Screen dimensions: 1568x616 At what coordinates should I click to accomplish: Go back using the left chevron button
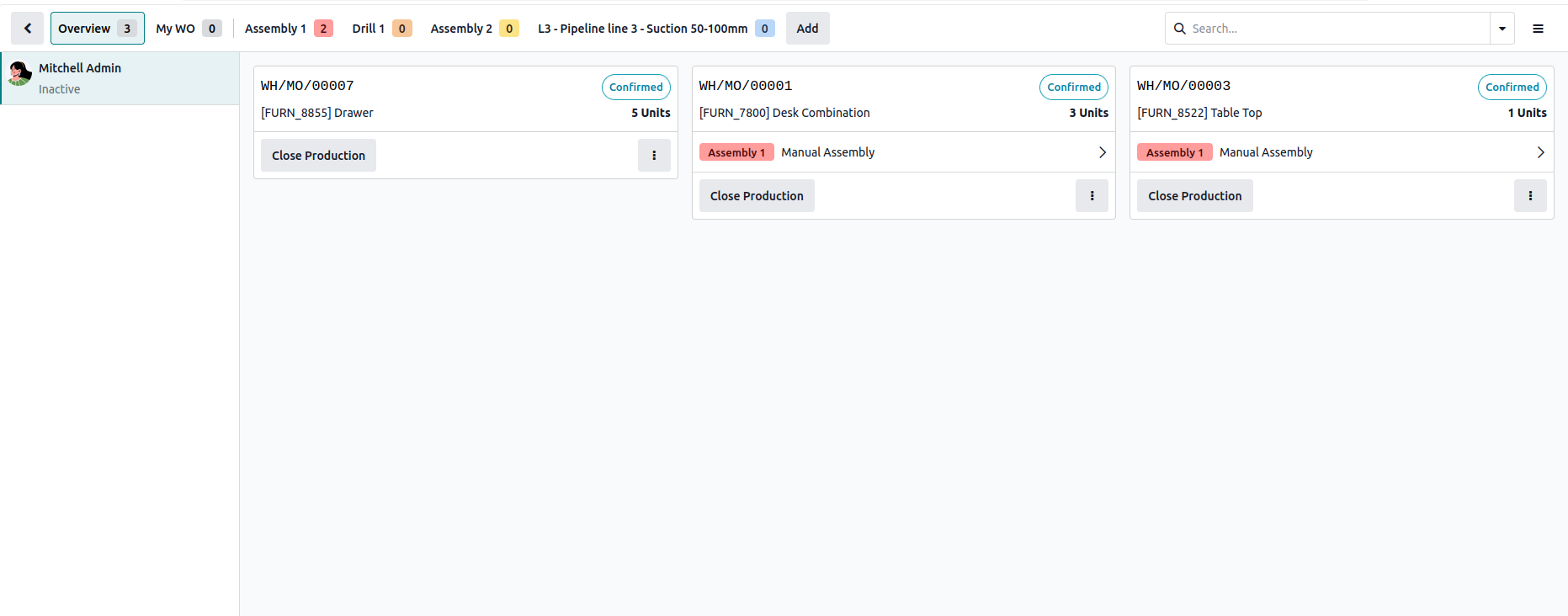point(27,29)
